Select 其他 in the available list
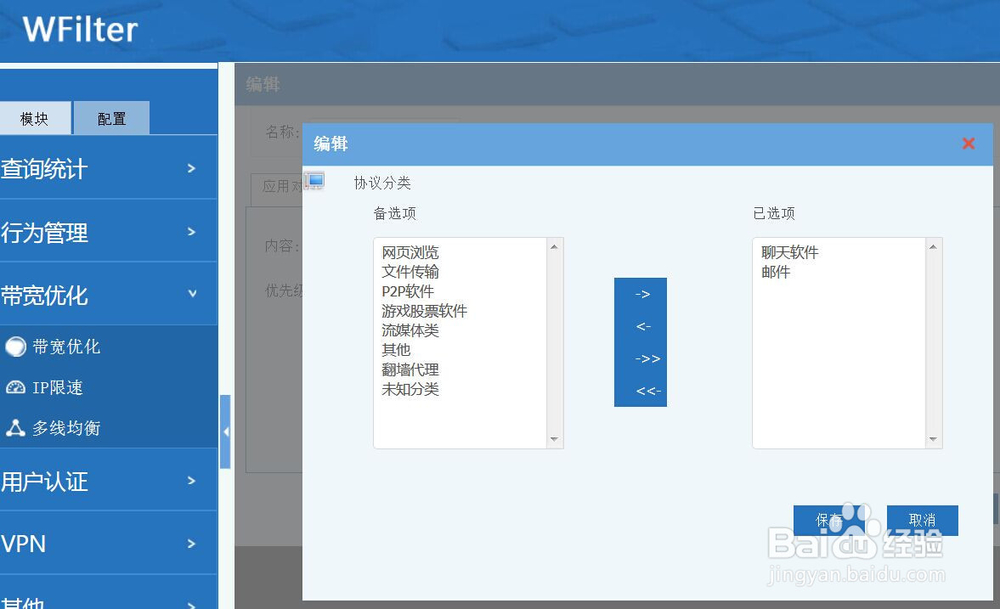Viewport: 1000px width, 609px height. click(x=396, y=350)
